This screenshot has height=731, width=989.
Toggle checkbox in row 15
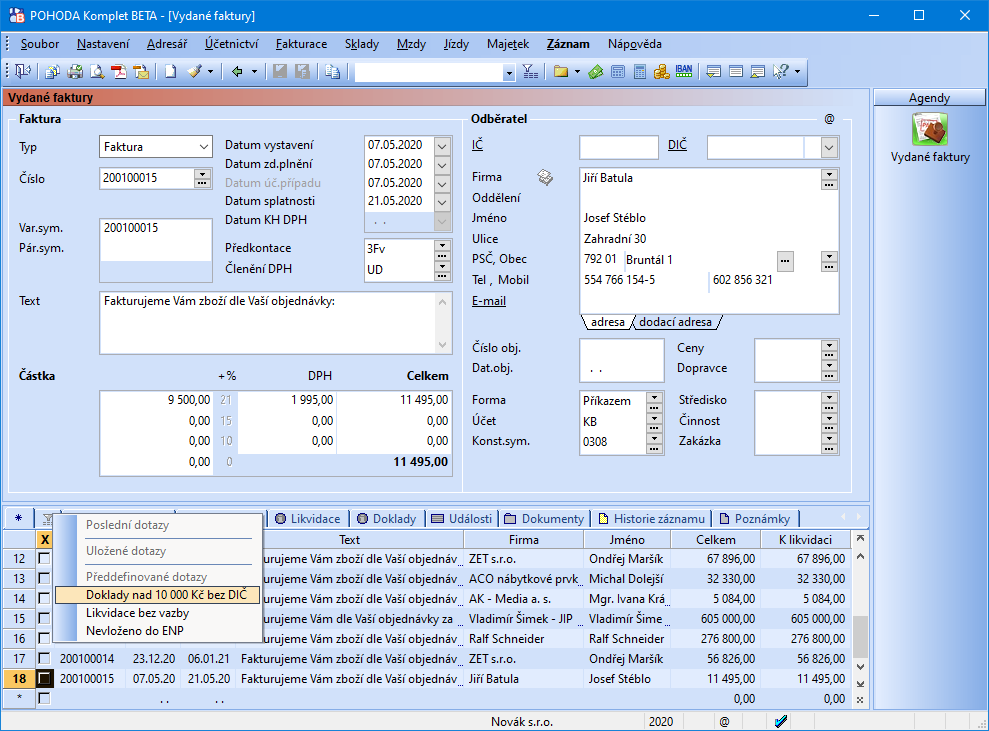coord(44,618)
